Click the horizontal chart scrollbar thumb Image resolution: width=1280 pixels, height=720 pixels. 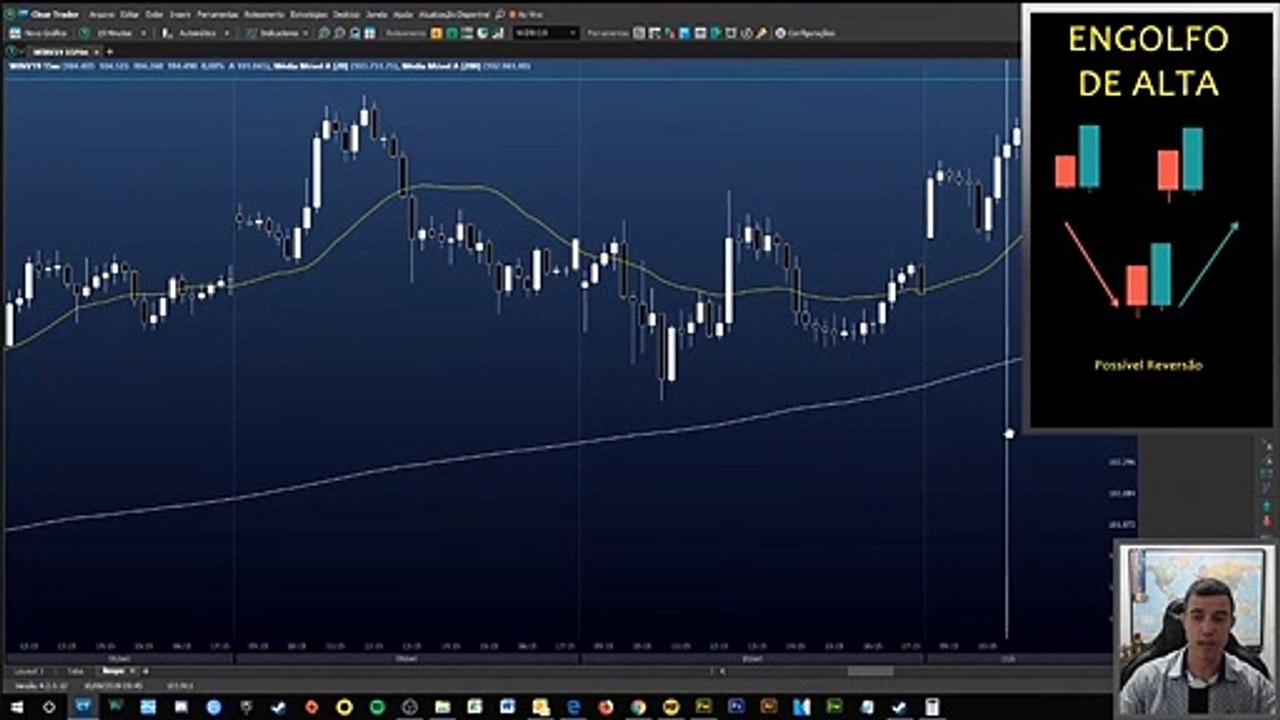click(870, 671)
